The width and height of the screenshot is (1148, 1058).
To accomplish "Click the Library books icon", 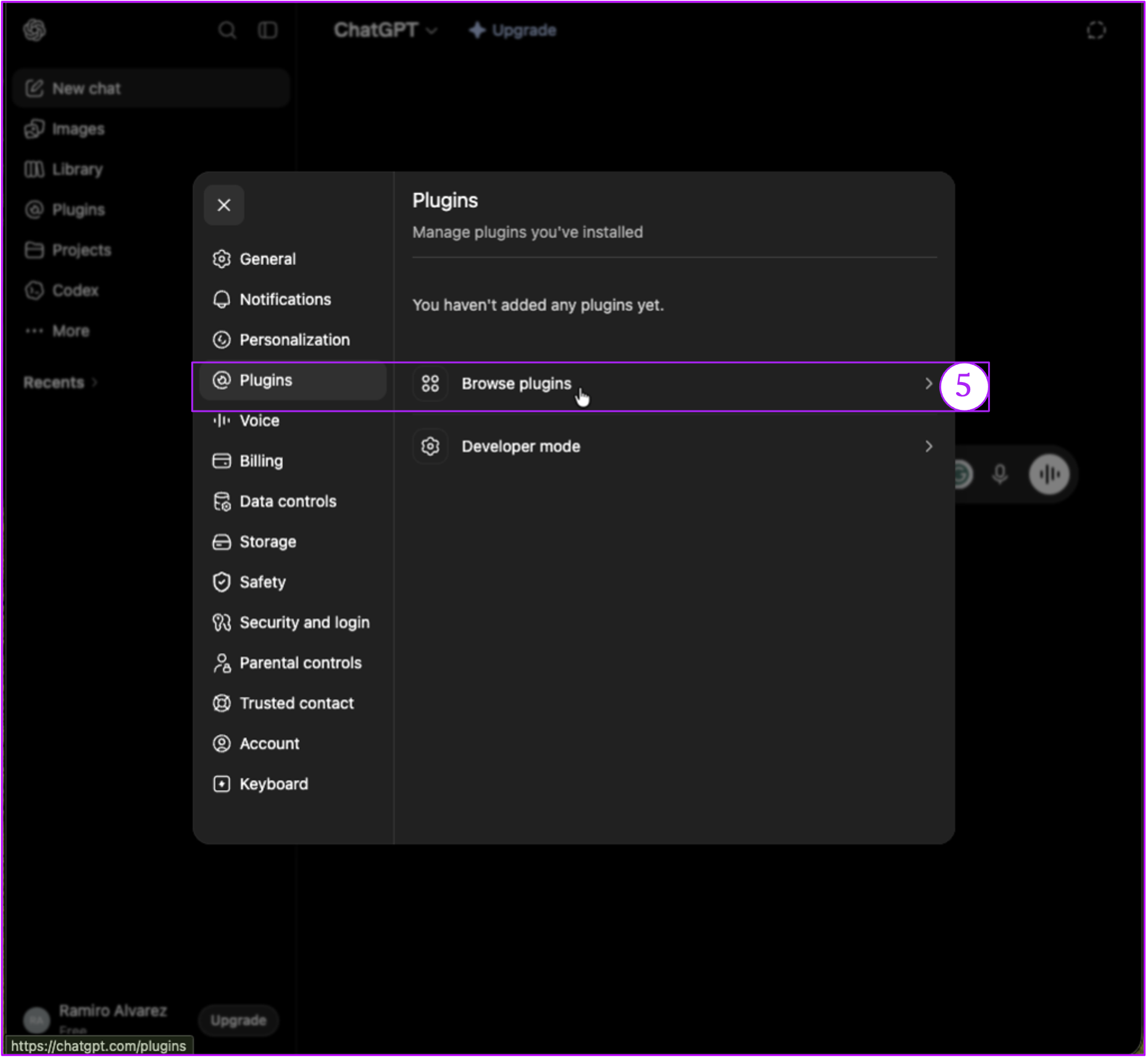I will 35,169.
